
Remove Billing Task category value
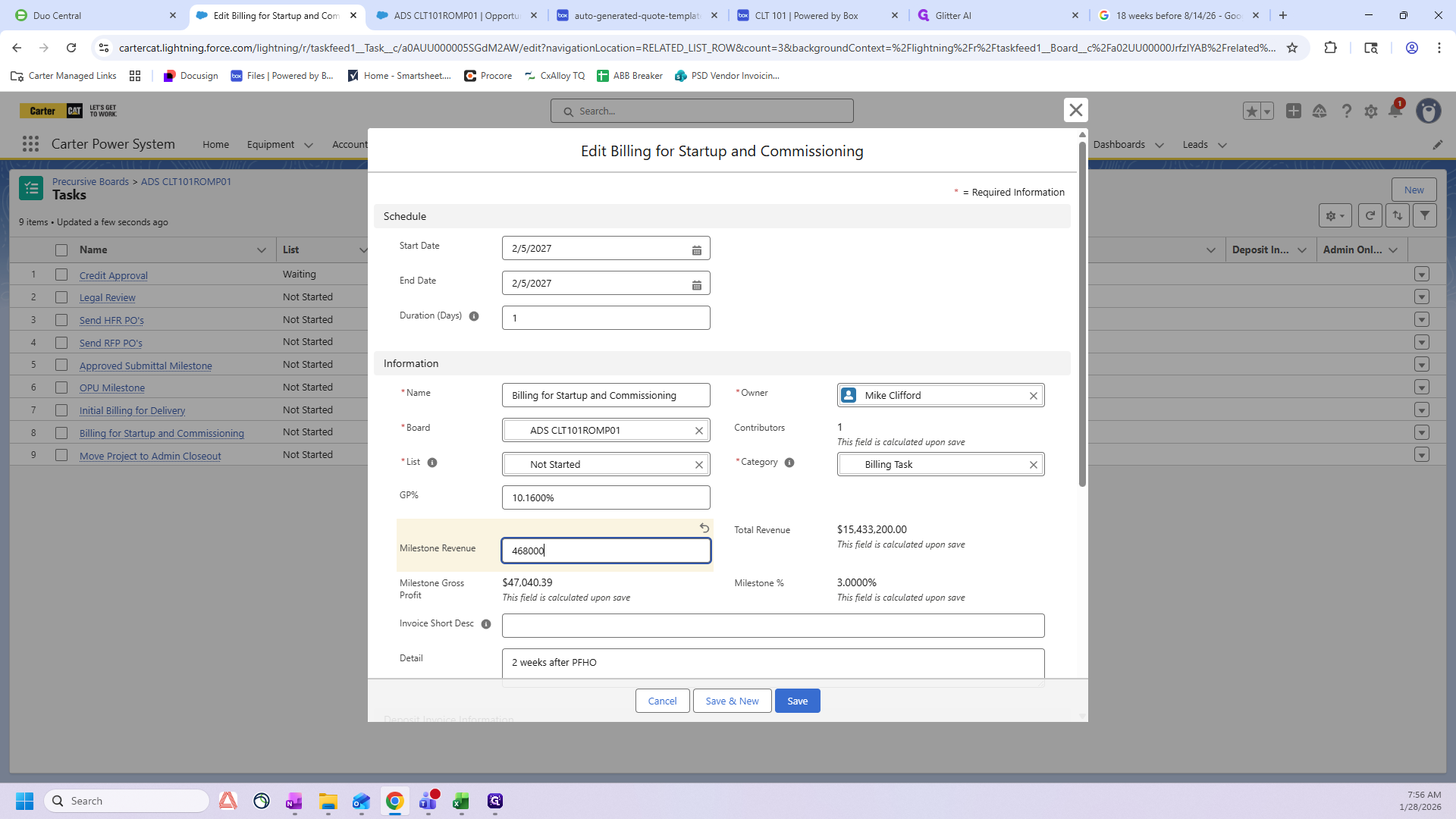(x=1033, y=465)
